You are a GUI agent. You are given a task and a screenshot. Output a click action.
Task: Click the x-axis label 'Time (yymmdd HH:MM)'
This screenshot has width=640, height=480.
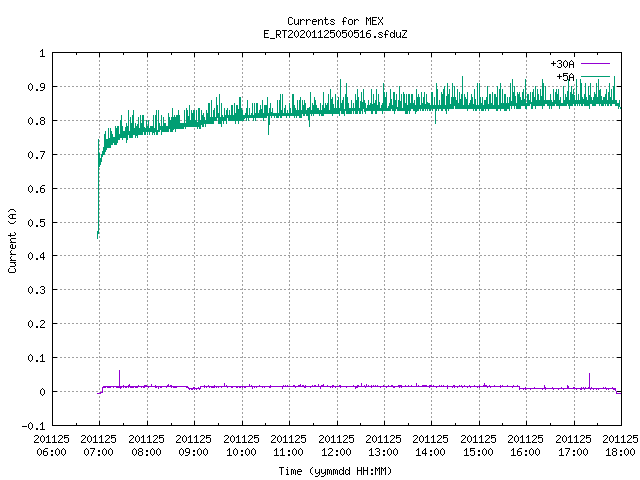click(335, 471)
